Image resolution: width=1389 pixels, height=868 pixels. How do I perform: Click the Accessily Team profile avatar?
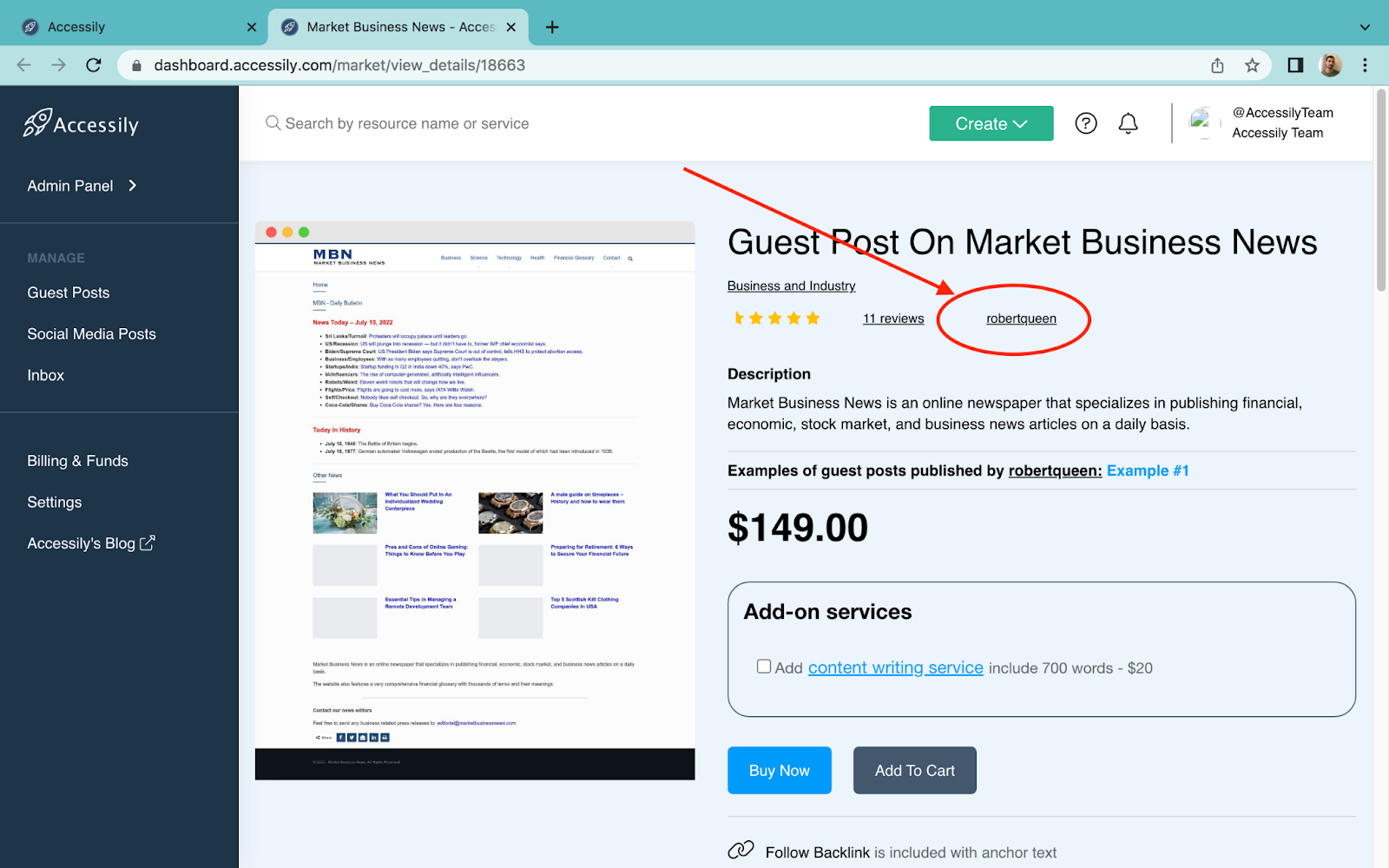1203,123
